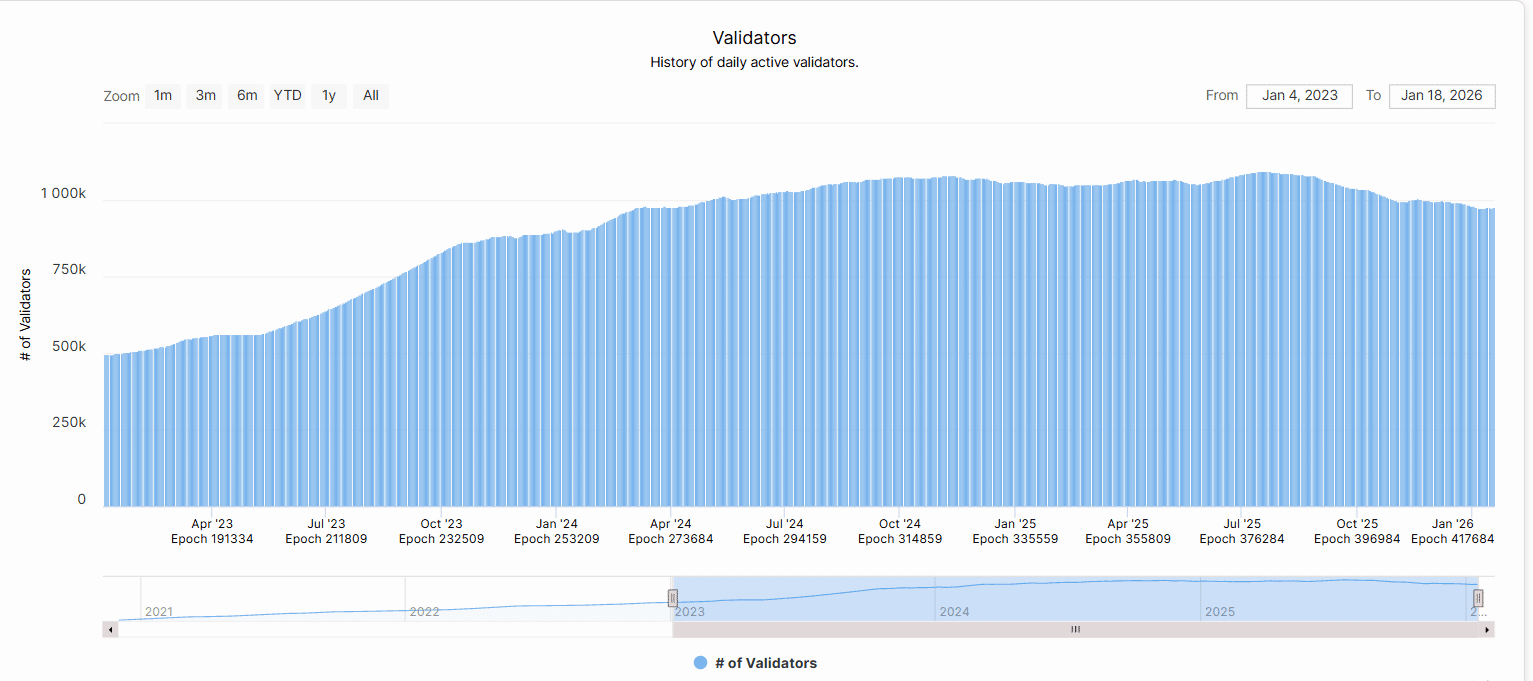Toggle the '# of Validators' series legend label
The height and width of the screenshot is (681, 1533).
[766, 663]
